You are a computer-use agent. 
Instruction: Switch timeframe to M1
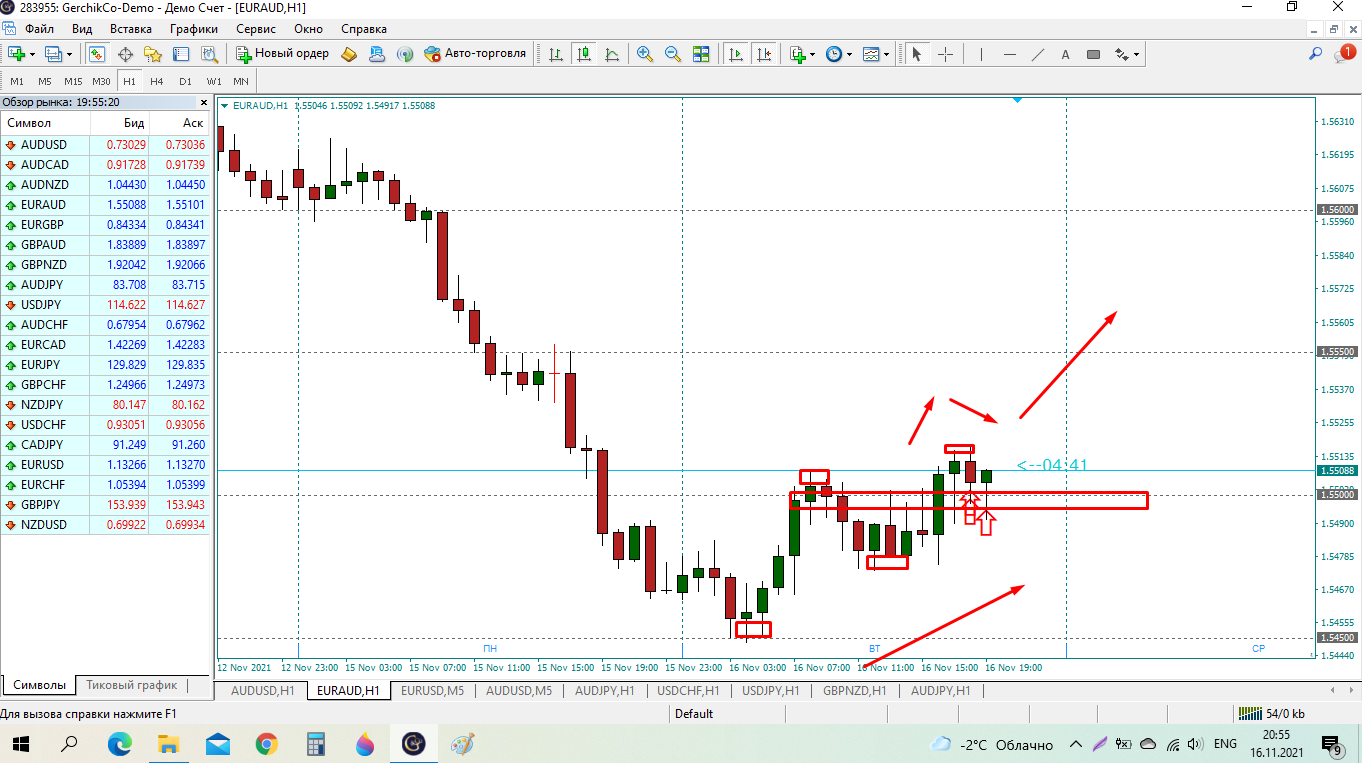pyautogui.click(x=17, y=81)
